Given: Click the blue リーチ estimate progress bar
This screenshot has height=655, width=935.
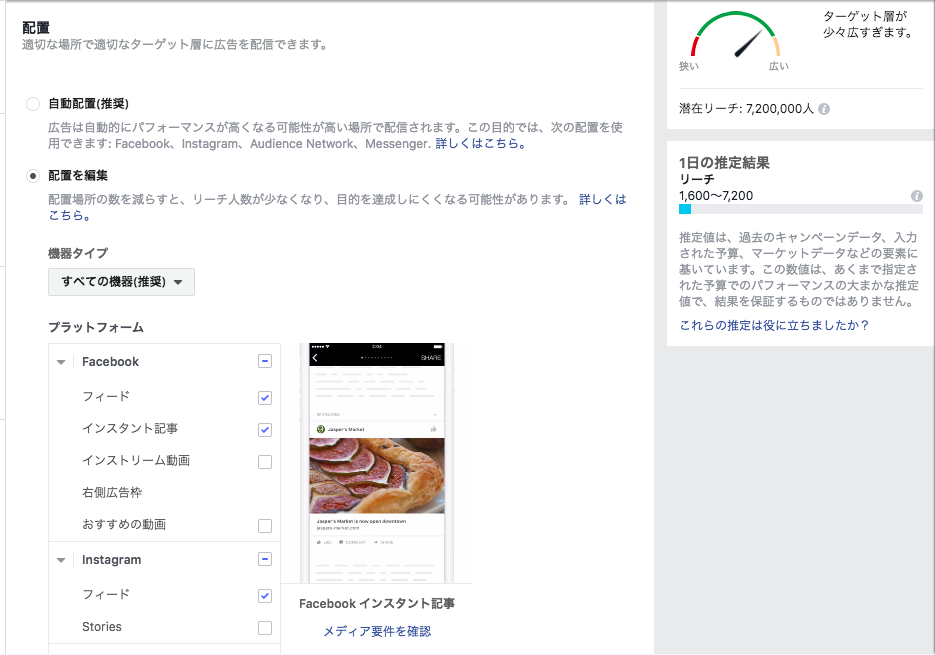Looking at the screenshot, I should click(x=684, y=210).
